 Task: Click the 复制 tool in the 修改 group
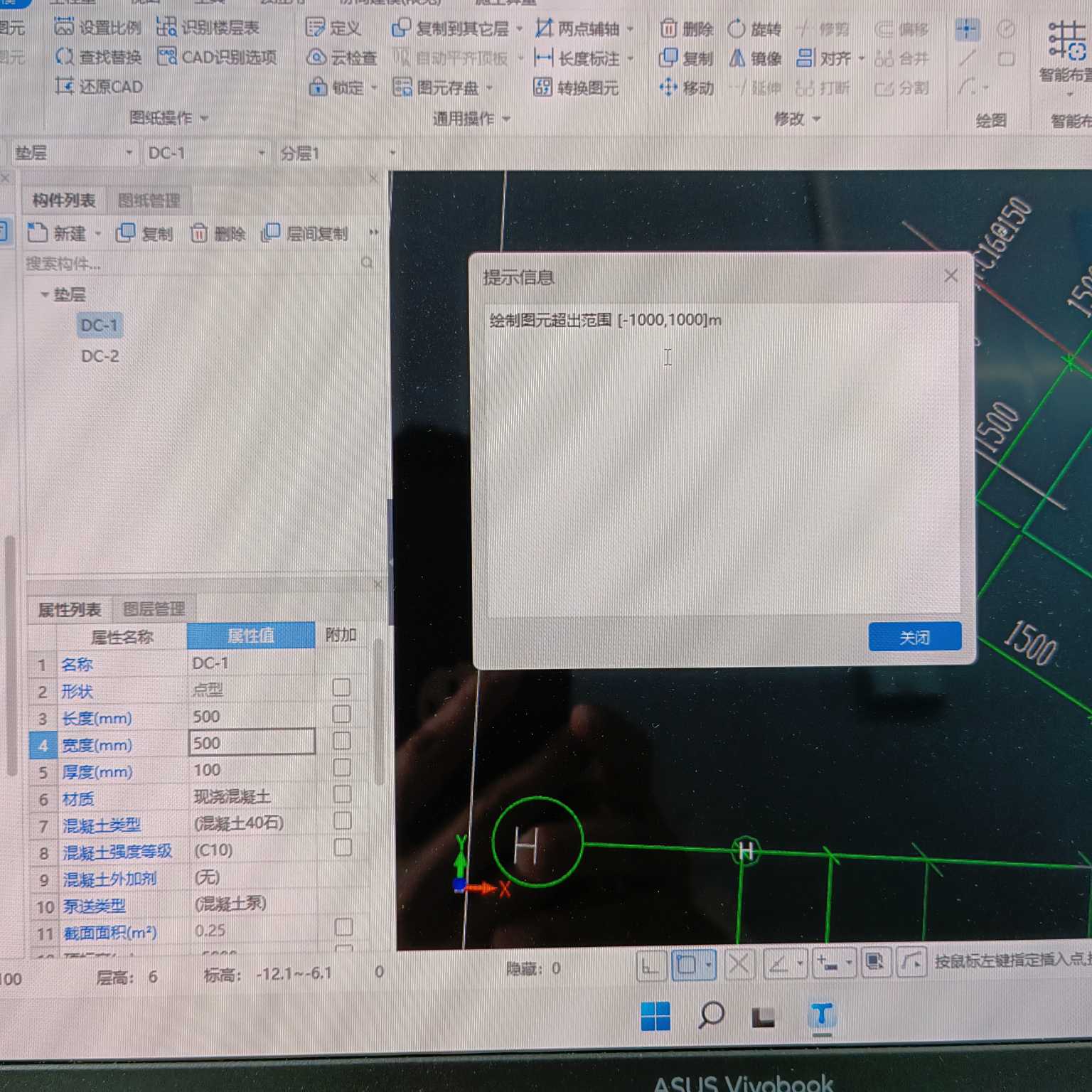[x=686, y=58]
